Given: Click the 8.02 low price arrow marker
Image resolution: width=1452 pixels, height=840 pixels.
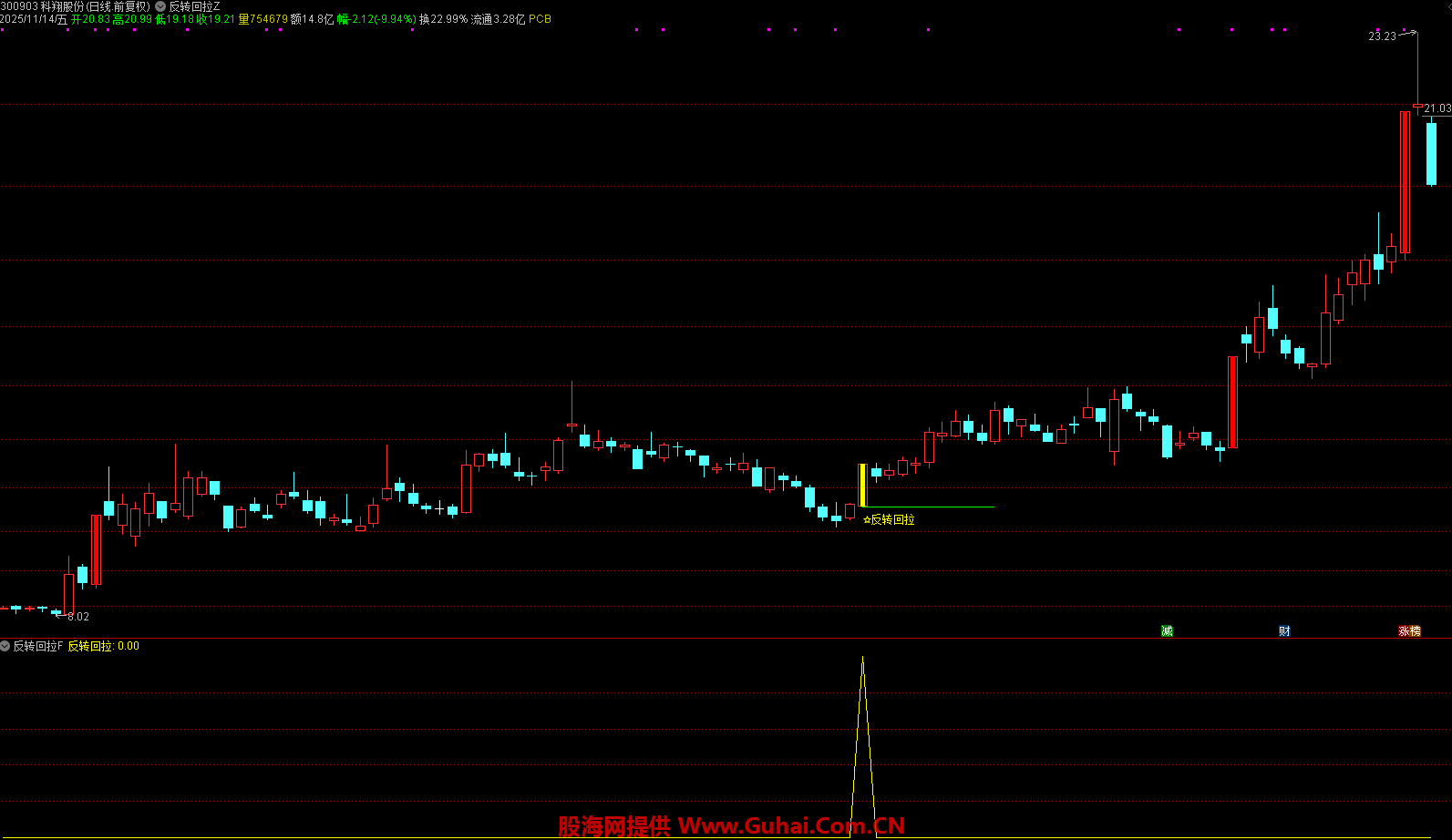Looking at the screenshot, I should click(x=77, y=617).
